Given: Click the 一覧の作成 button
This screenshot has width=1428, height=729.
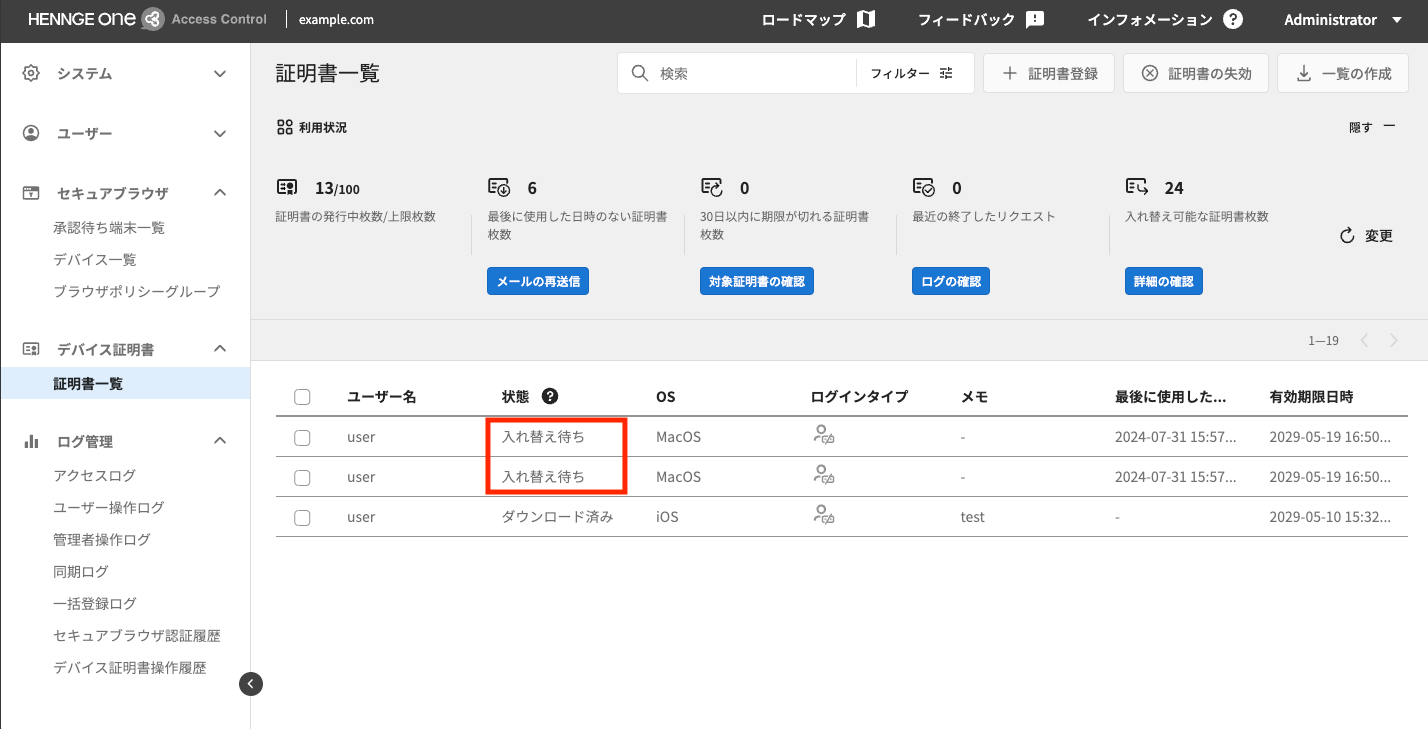Looking at the screenshot, I should 1343,74.
